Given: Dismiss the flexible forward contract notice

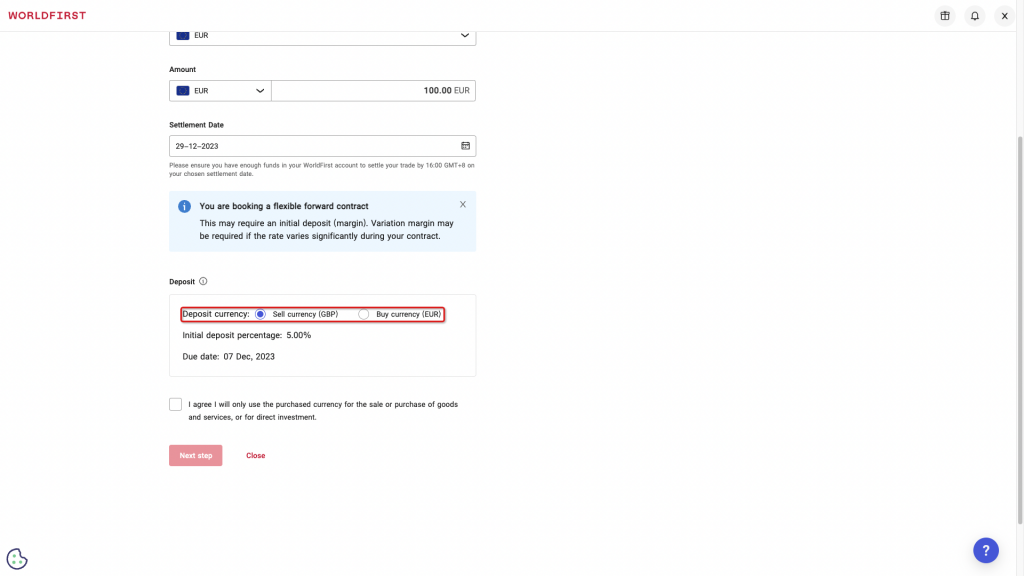Looking at the screenshot, I should coord(462,204).
